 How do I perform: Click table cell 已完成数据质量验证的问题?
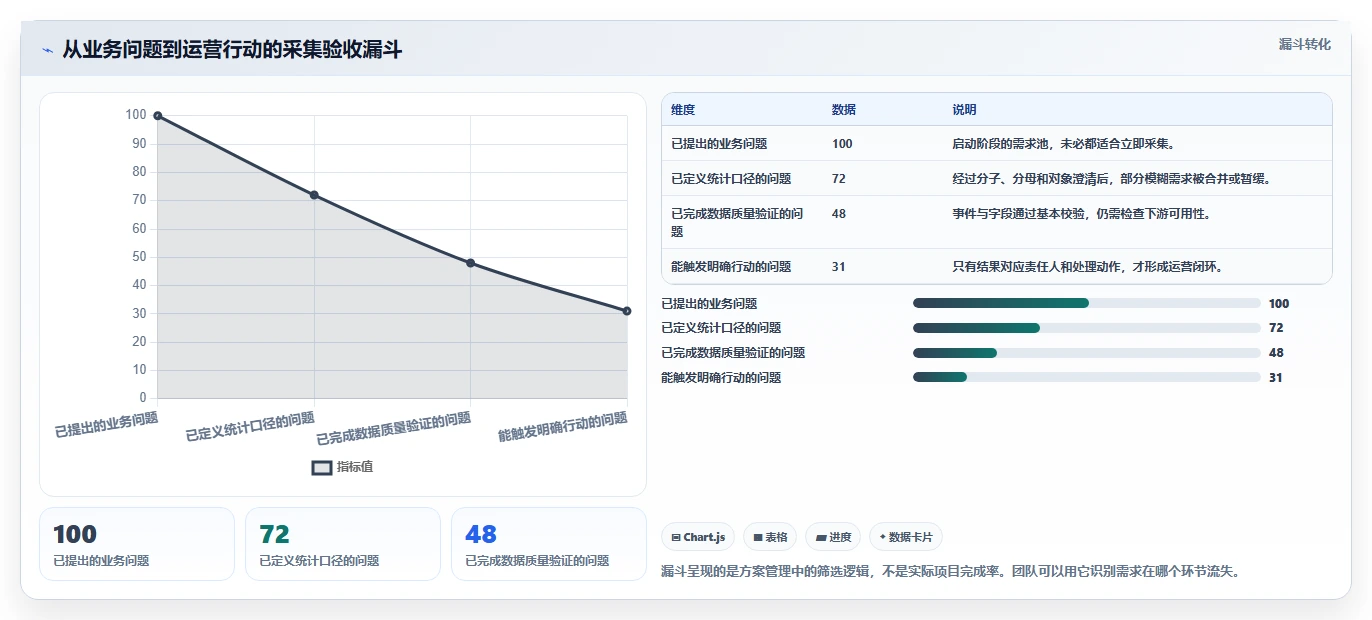[x=737, y=222]
